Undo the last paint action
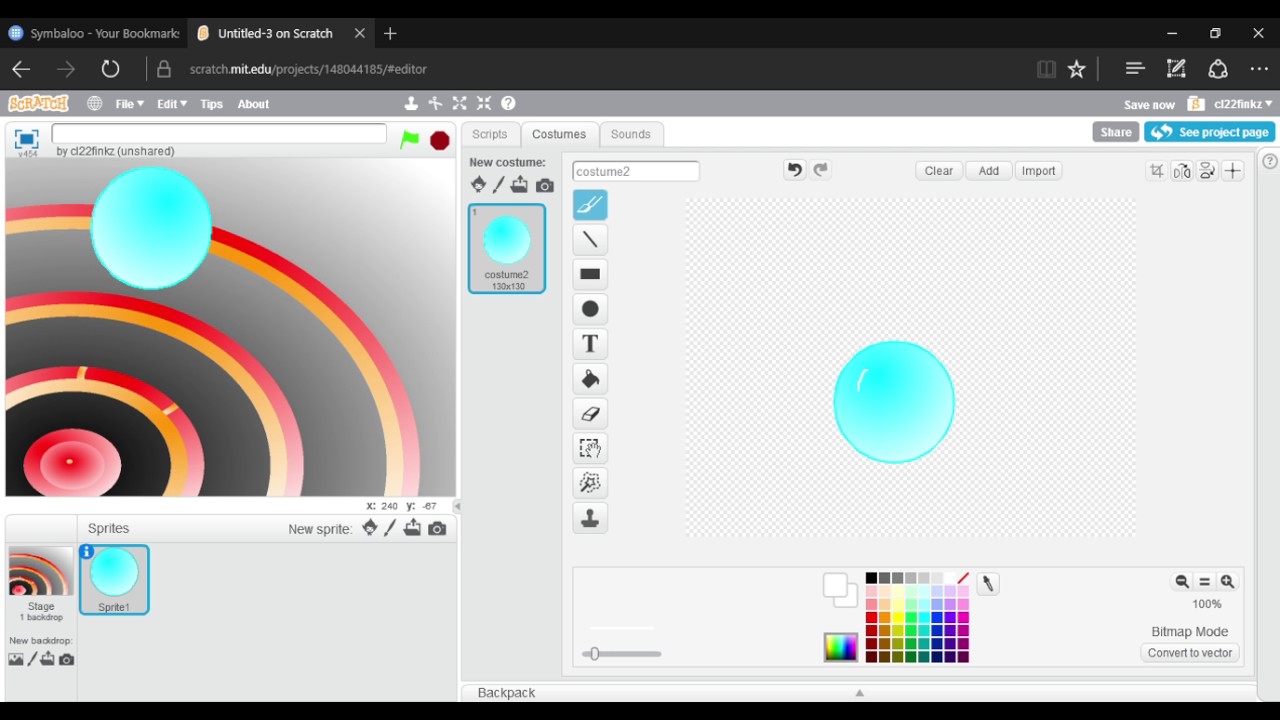The height and width of the screenshot is (720, 1280). [x=794, y=170]
